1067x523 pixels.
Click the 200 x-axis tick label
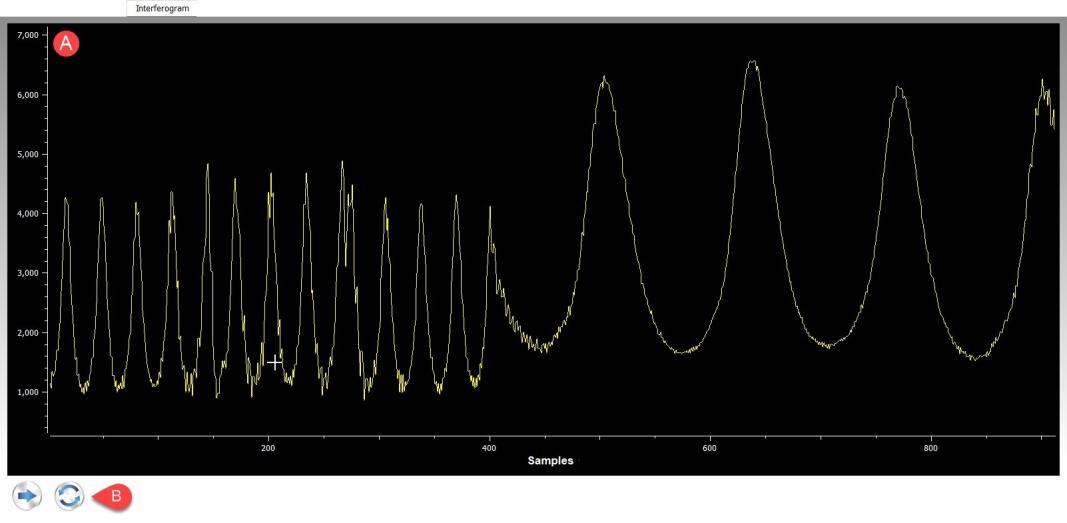coord(268,449)
